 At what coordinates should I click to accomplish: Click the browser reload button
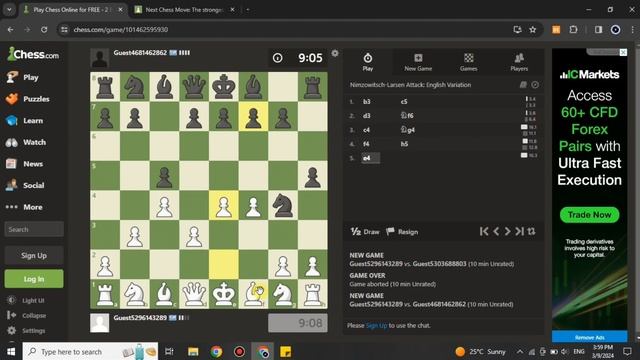[44, 29]
